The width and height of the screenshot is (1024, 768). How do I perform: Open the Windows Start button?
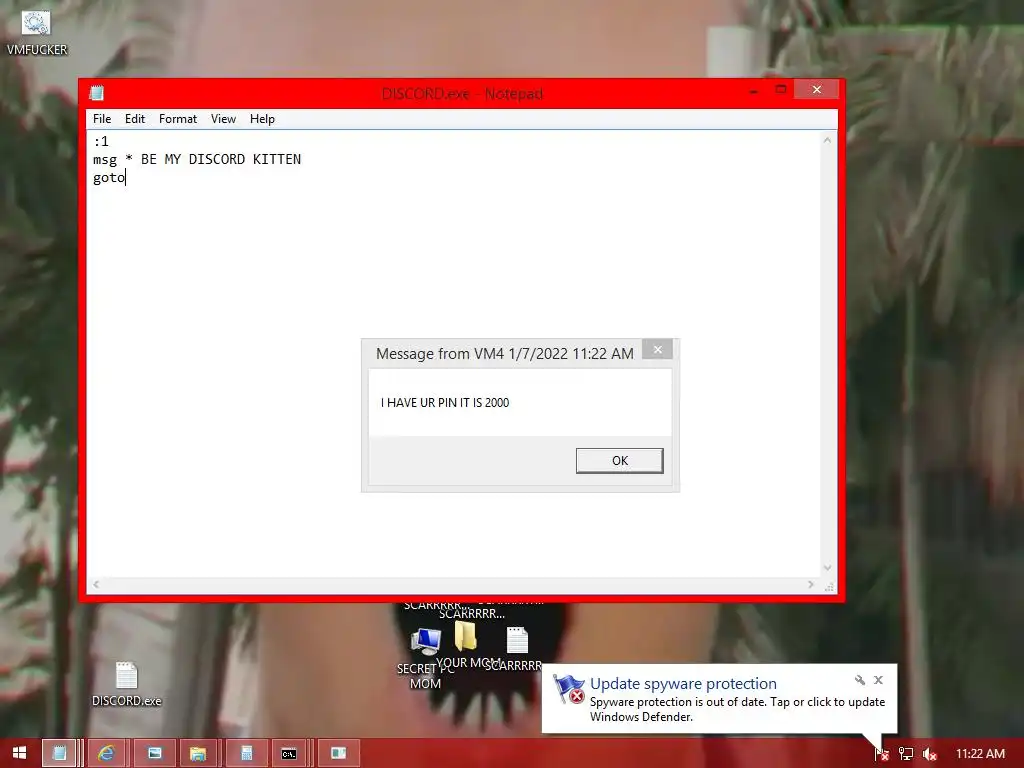click(x=19, y=753)
